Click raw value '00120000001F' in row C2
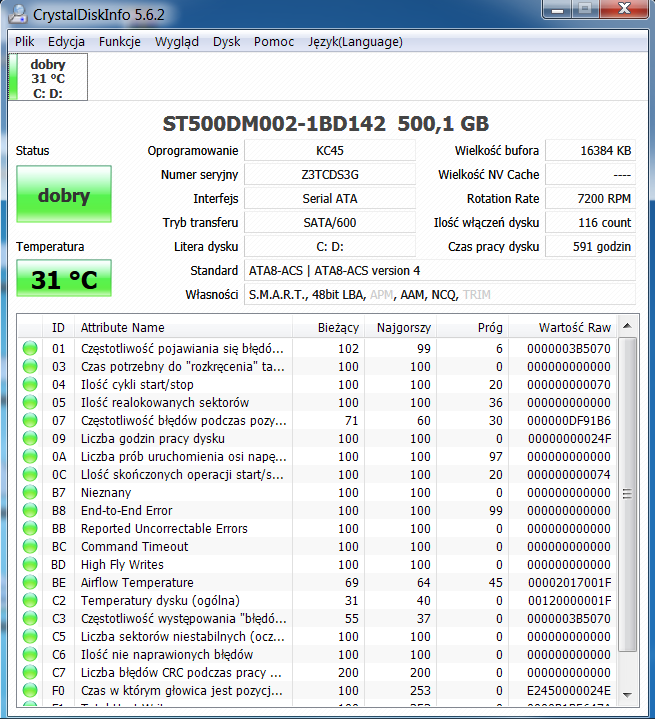This screenshot has height=719, width=655. coord(569,600)
